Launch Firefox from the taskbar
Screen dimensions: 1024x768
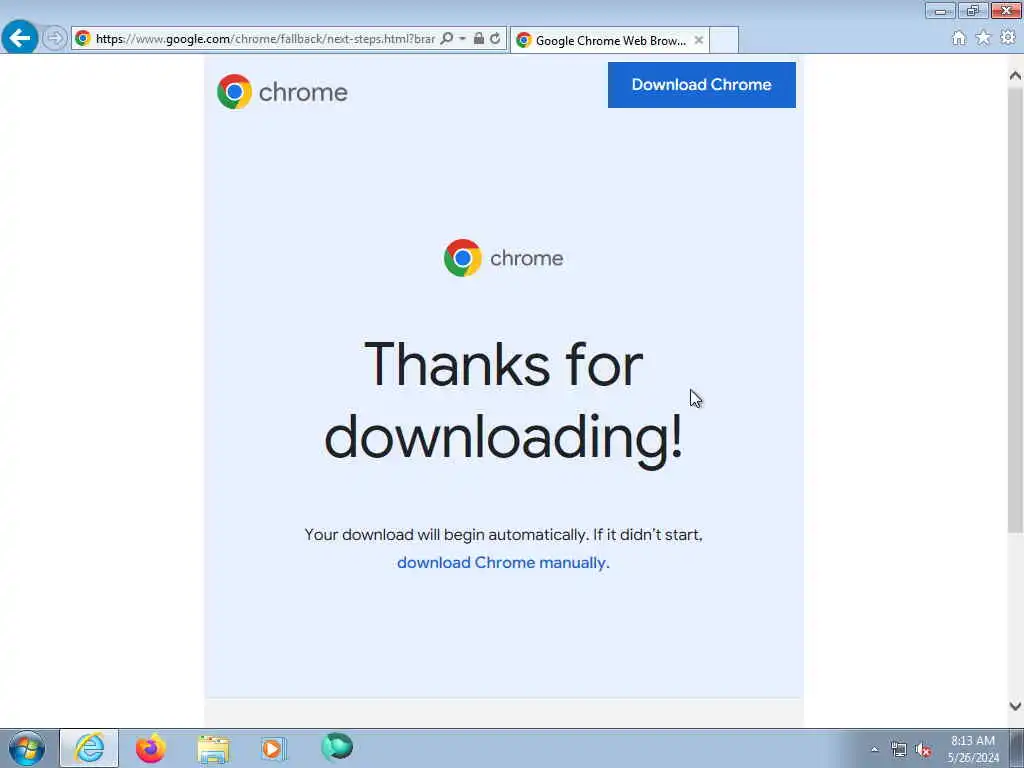tap(151, 748)
